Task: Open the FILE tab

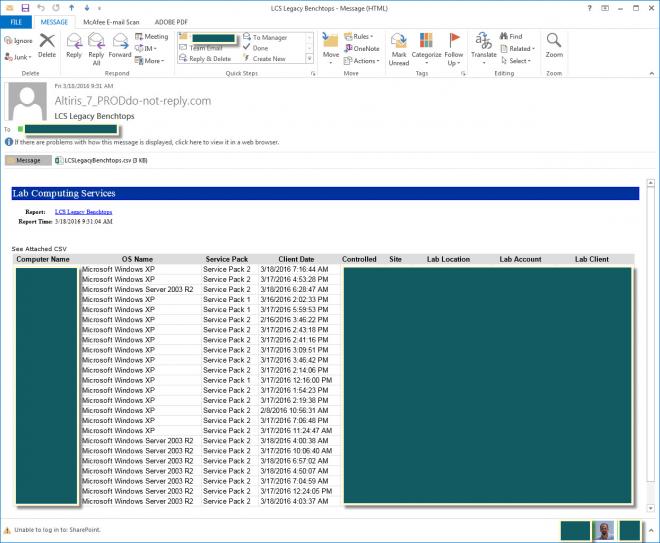Action: pos(16,22)
